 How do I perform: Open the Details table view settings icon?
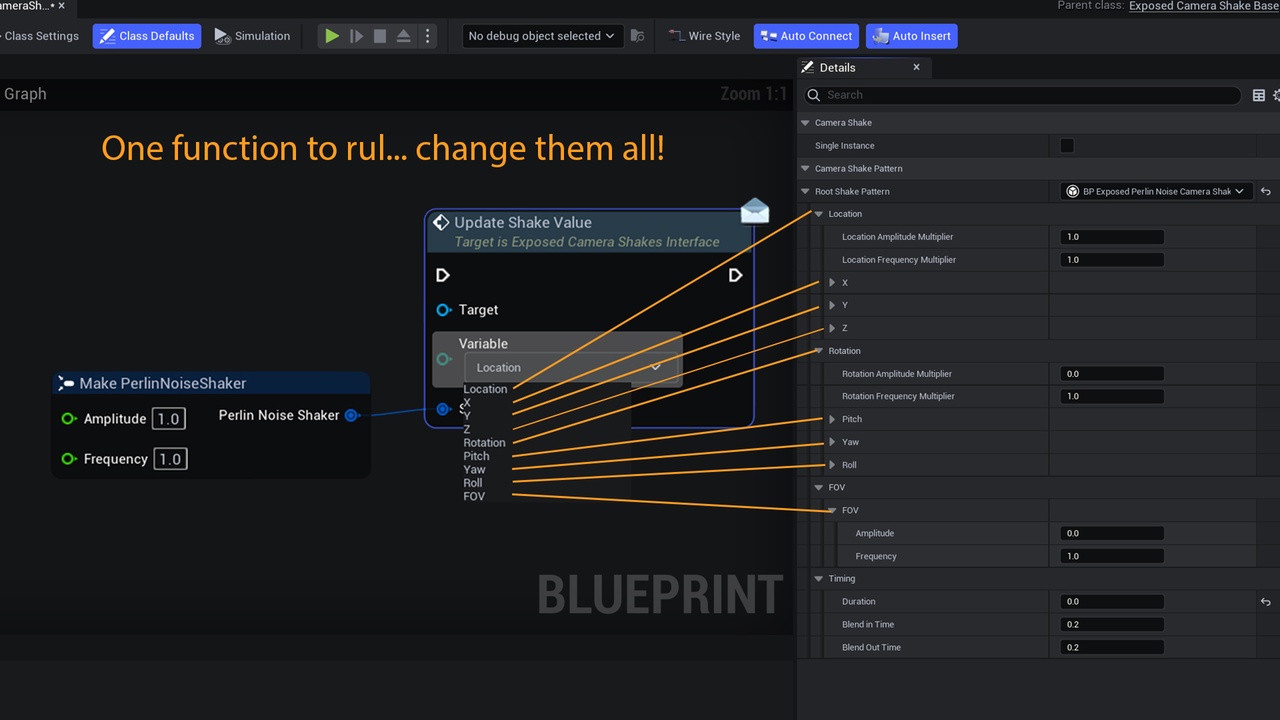[x=1259, y=95]
